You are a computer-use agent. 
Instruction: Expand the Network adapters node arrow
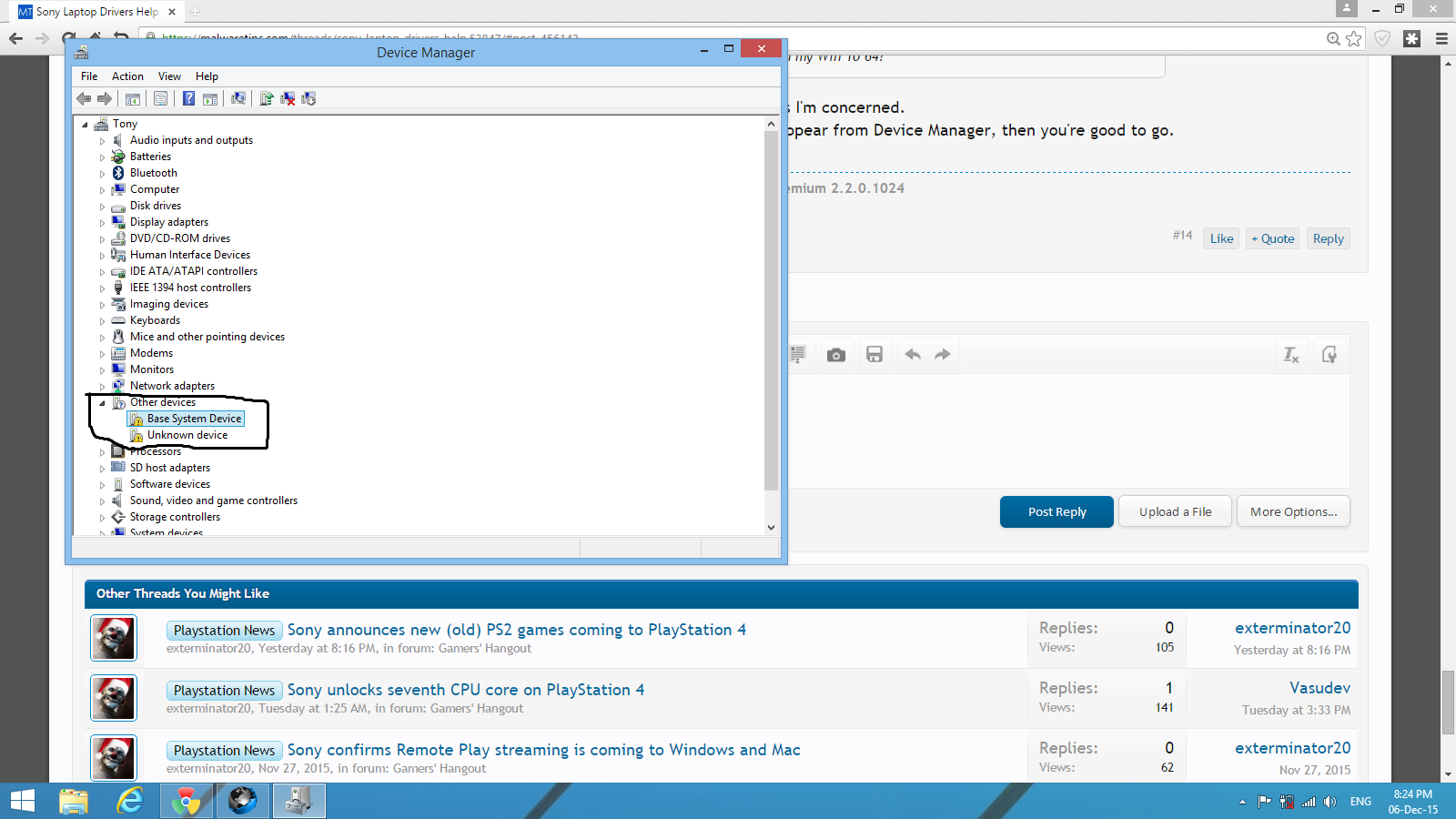pyautogui.click(x=102, y=387)
